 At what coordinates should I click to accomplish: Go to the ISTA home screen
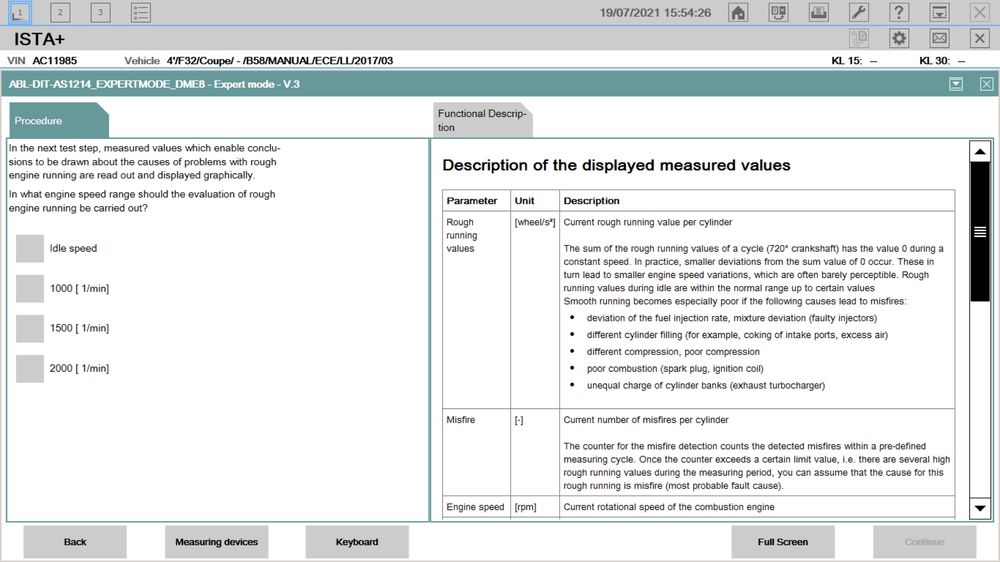click(x=738, y=12)
